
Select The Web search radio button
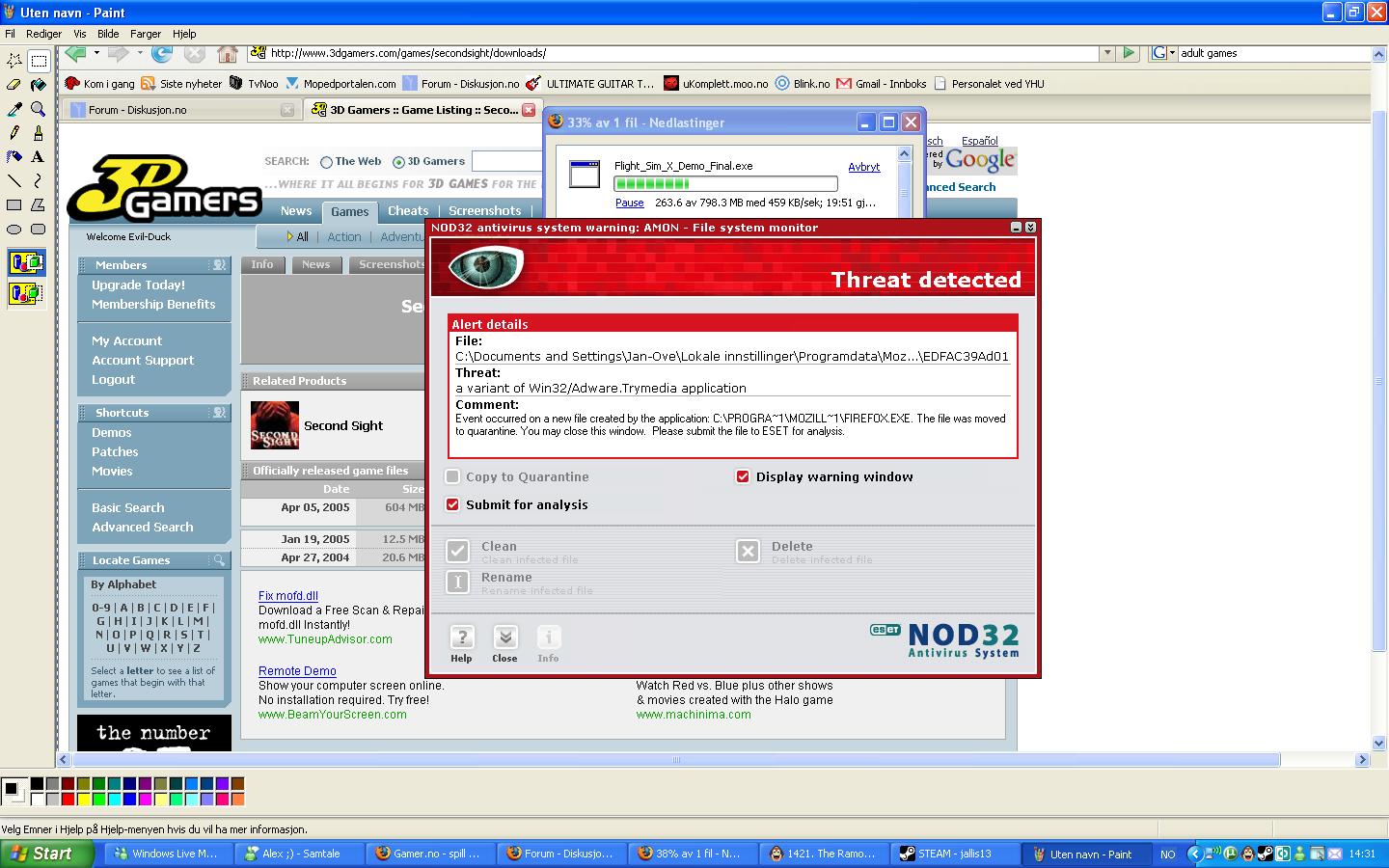(x=326, y=162)
